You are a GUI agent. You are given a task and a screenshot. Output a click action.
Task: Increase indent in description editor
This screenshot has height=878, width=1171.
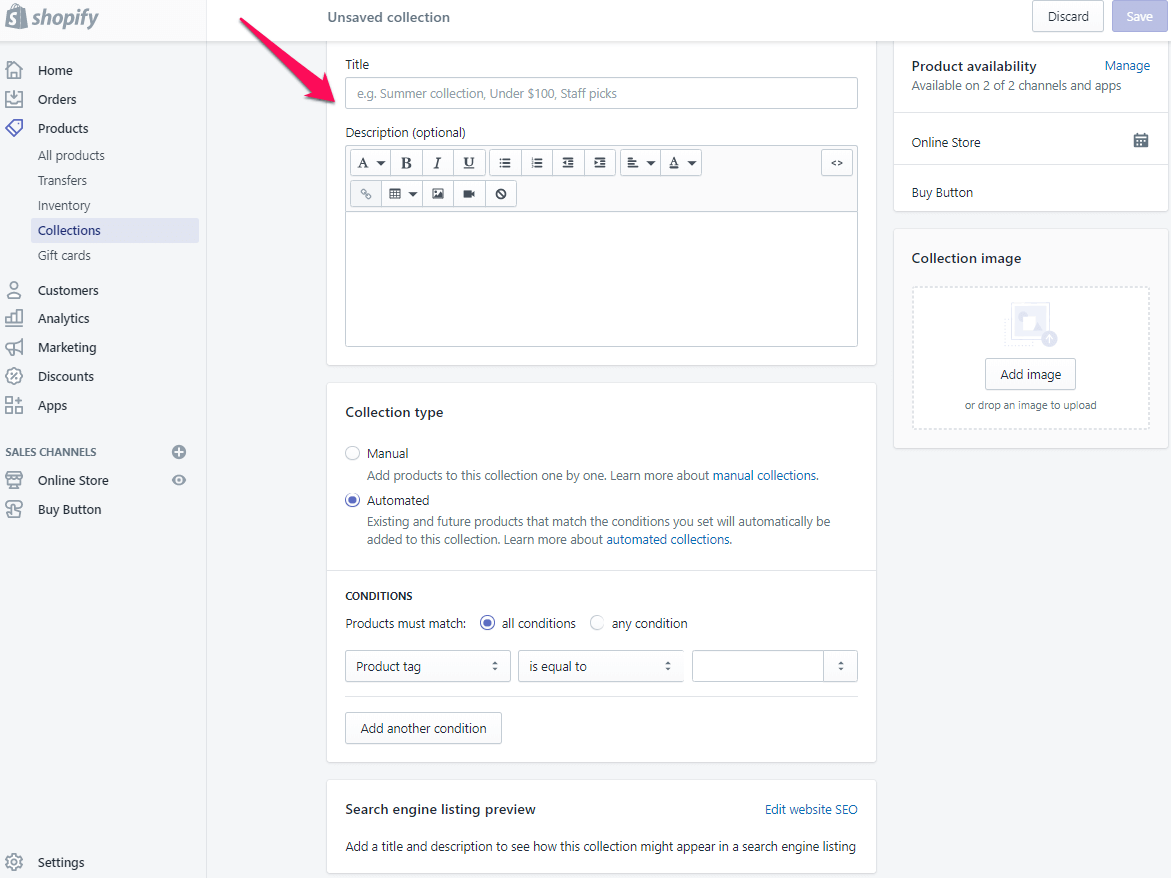(x=599, y=163)
